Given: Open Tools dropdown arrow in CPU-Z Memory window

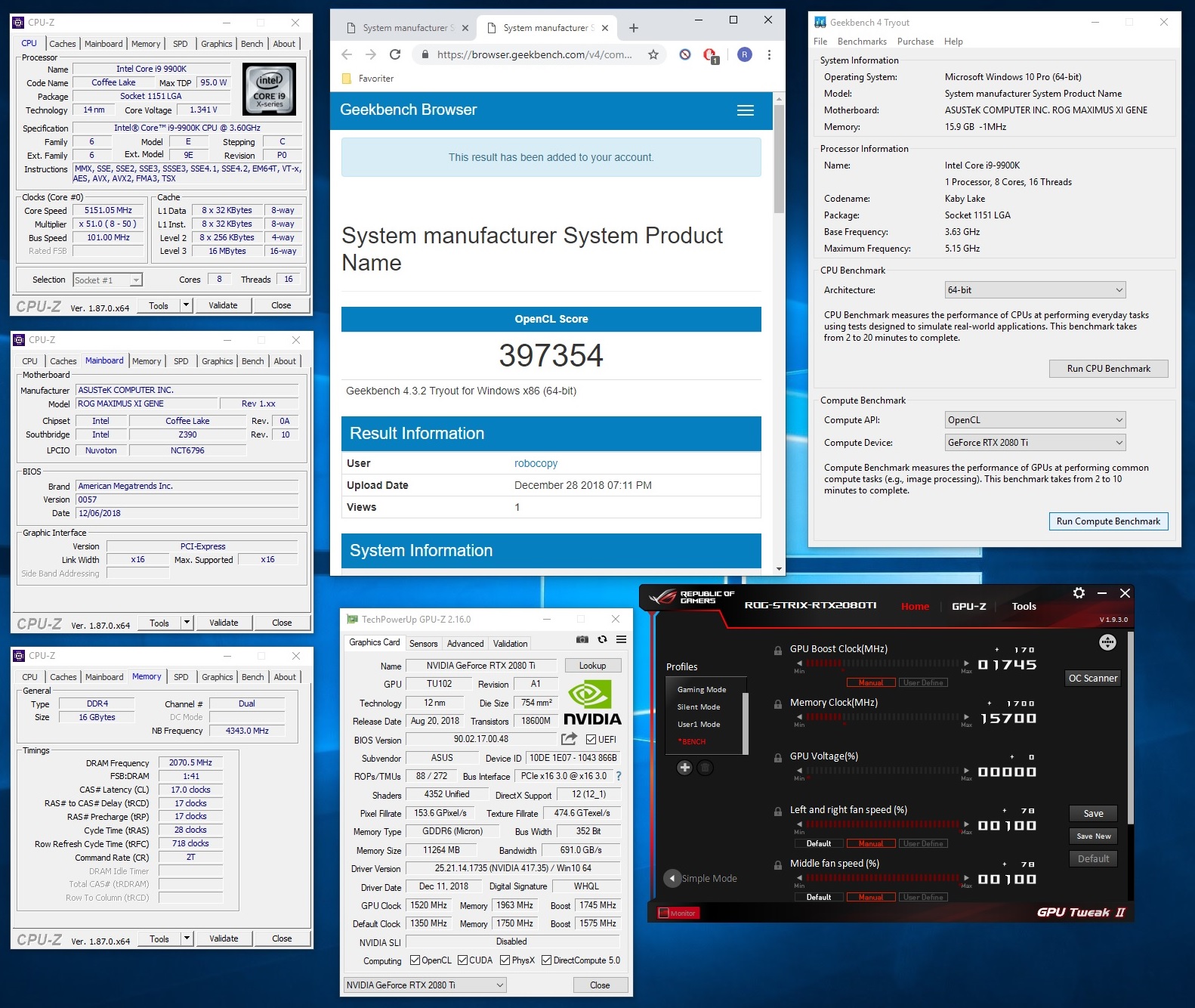Looking at the screenshot, I should coord(187,938).
